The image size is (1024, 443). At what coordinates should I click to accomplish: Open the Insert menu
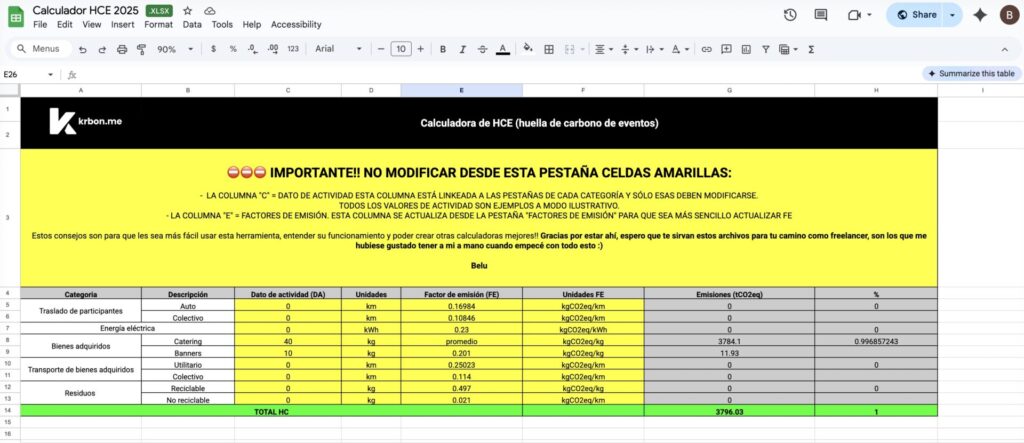(x=123, y=25)
